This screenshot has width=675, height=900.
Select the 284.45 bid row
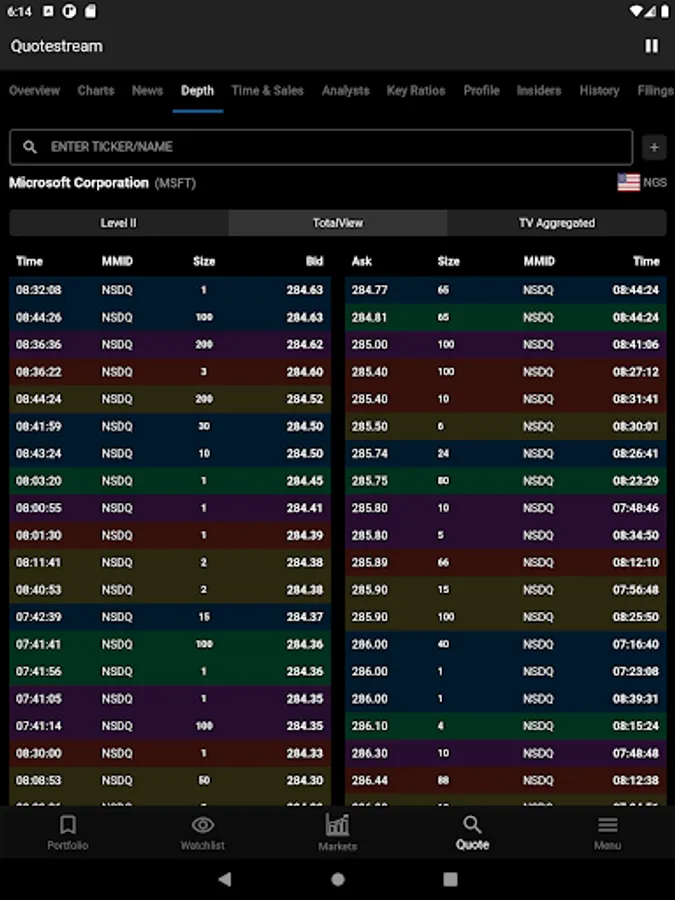coord(170,481)
